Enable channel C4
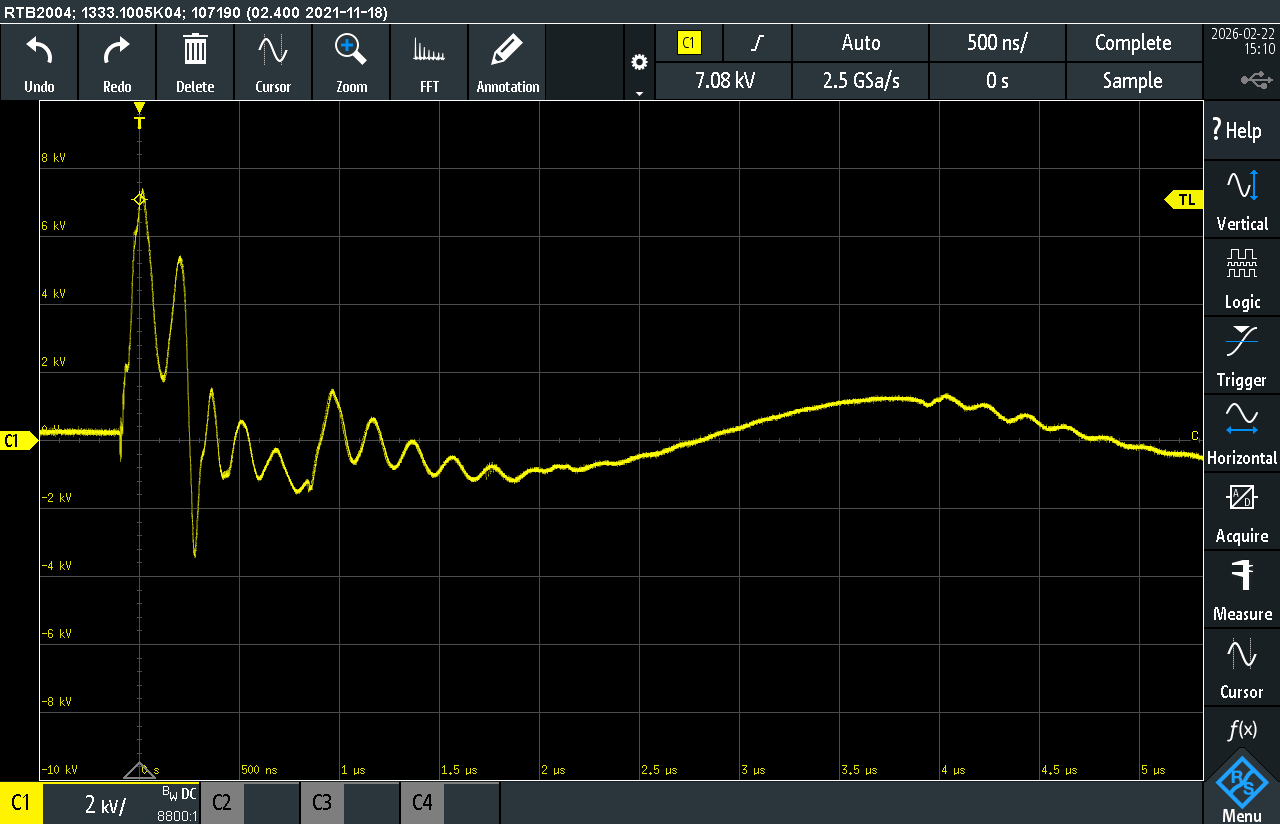1280x824 pixels. 422,803
